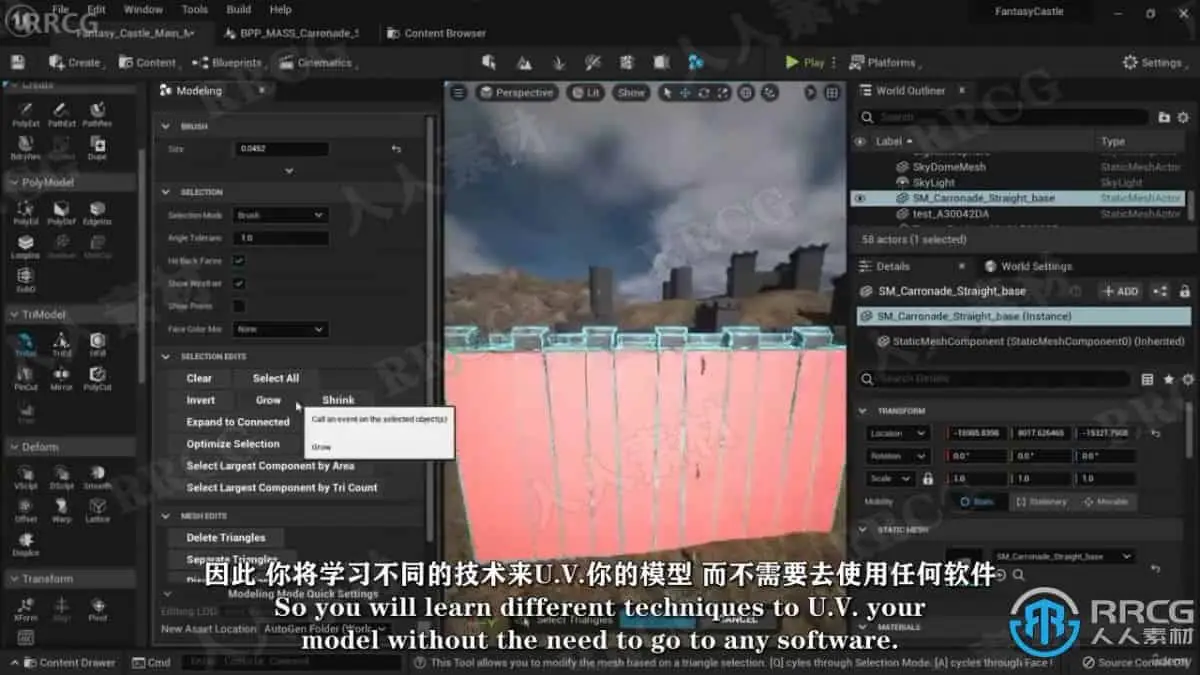Switch to BPP_MASS_Carronade tab
This screenshot has width=1200, height=675.
click(290, 33)
